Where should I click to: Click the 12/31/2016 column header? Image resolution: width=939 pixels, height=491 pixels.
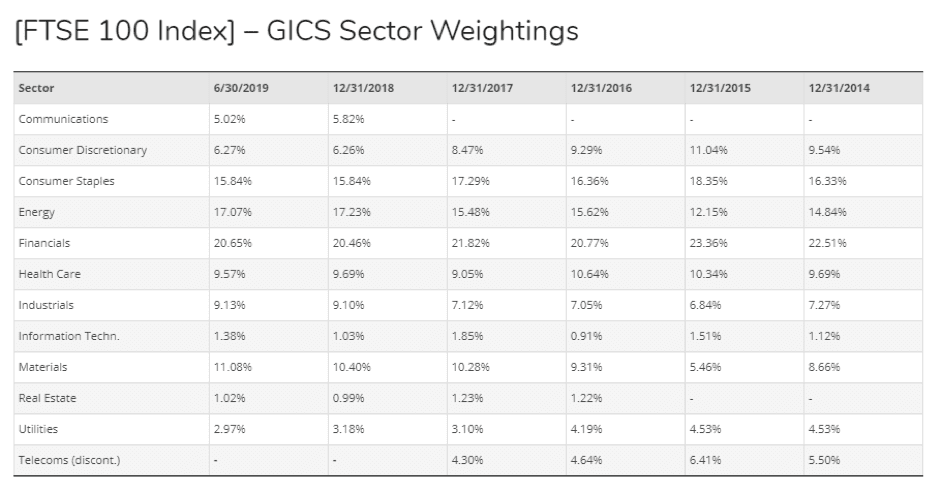tap(601, 88)
